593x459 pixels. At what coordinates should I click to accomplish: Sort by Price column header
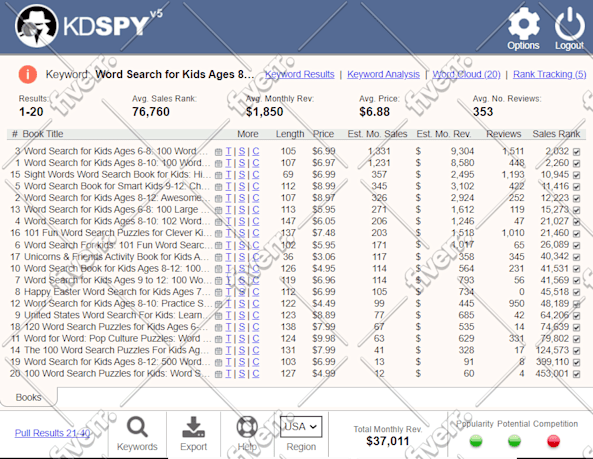(x=323, y=134)
